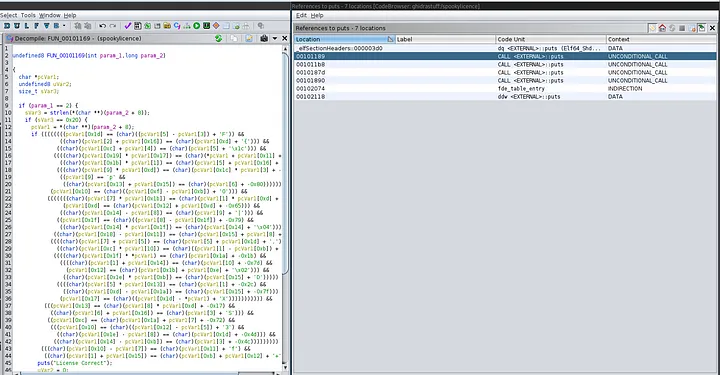Click the decompiler scrollbar up arrow
The image size is (720, 375).
(x=285, y=48)
